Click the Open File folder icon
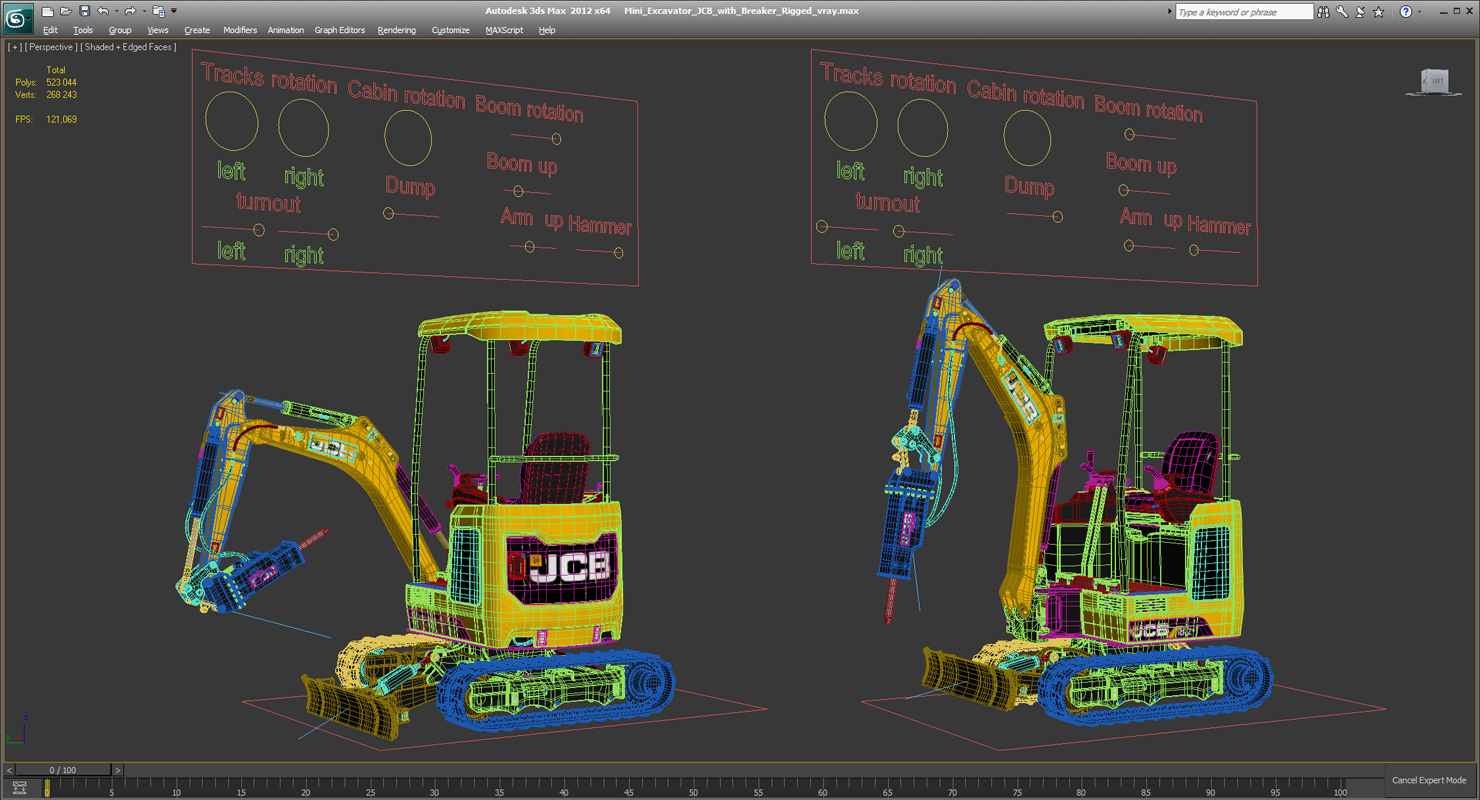This screenshot has width=1480, height=800. coord(65,11)
